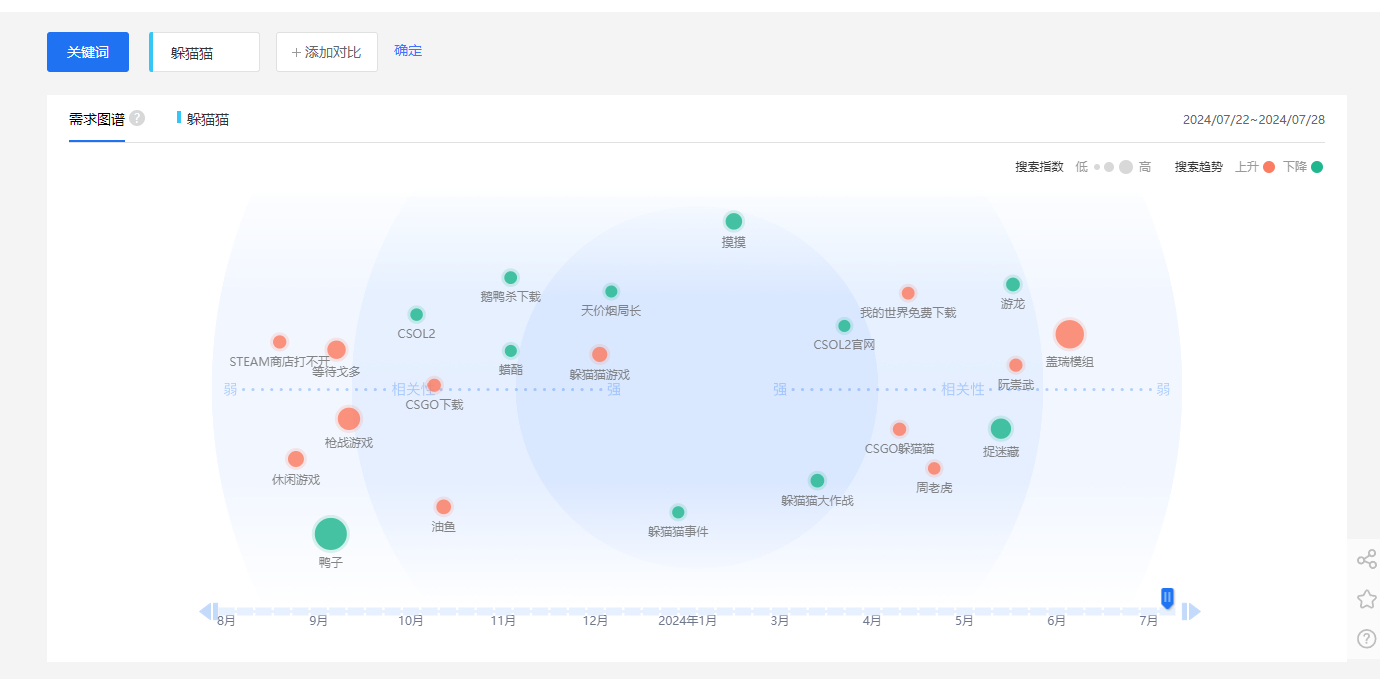This screenshot has height=679, width=1380.
Task: Select the 天价烟局长 bubble
Action: [611, 291]
